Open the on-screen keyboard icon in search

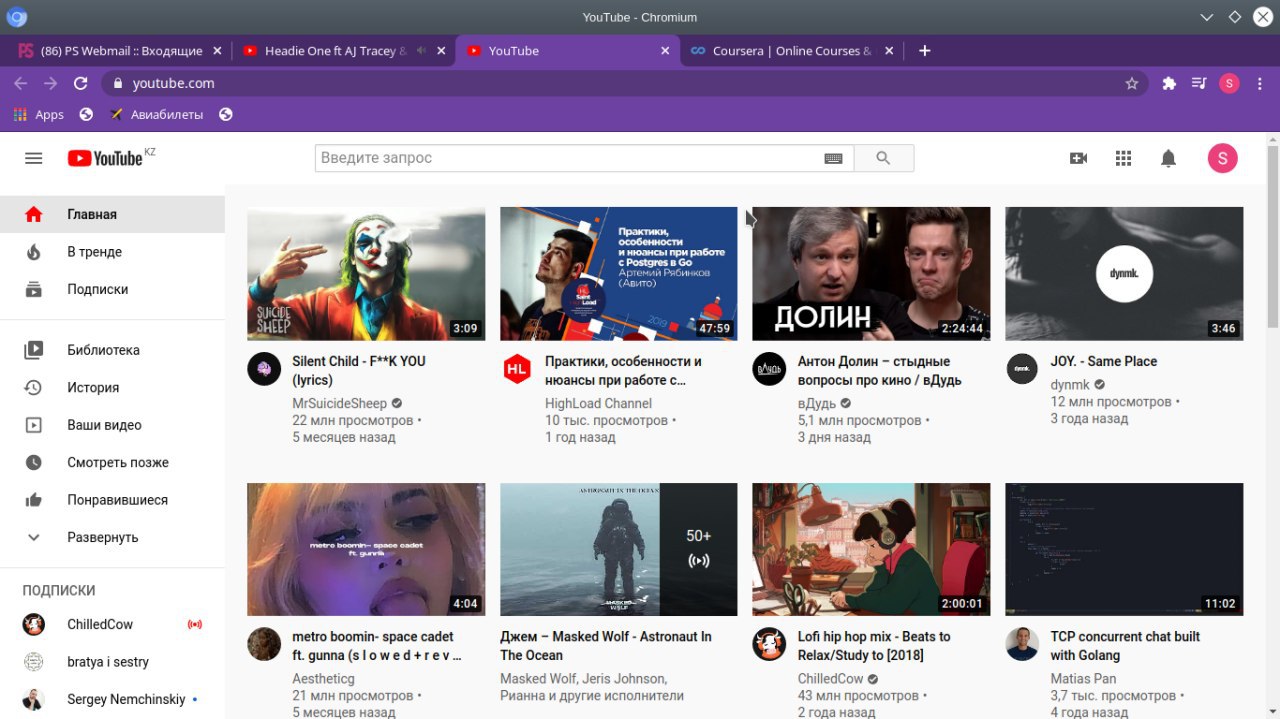[x=833, y=158]
